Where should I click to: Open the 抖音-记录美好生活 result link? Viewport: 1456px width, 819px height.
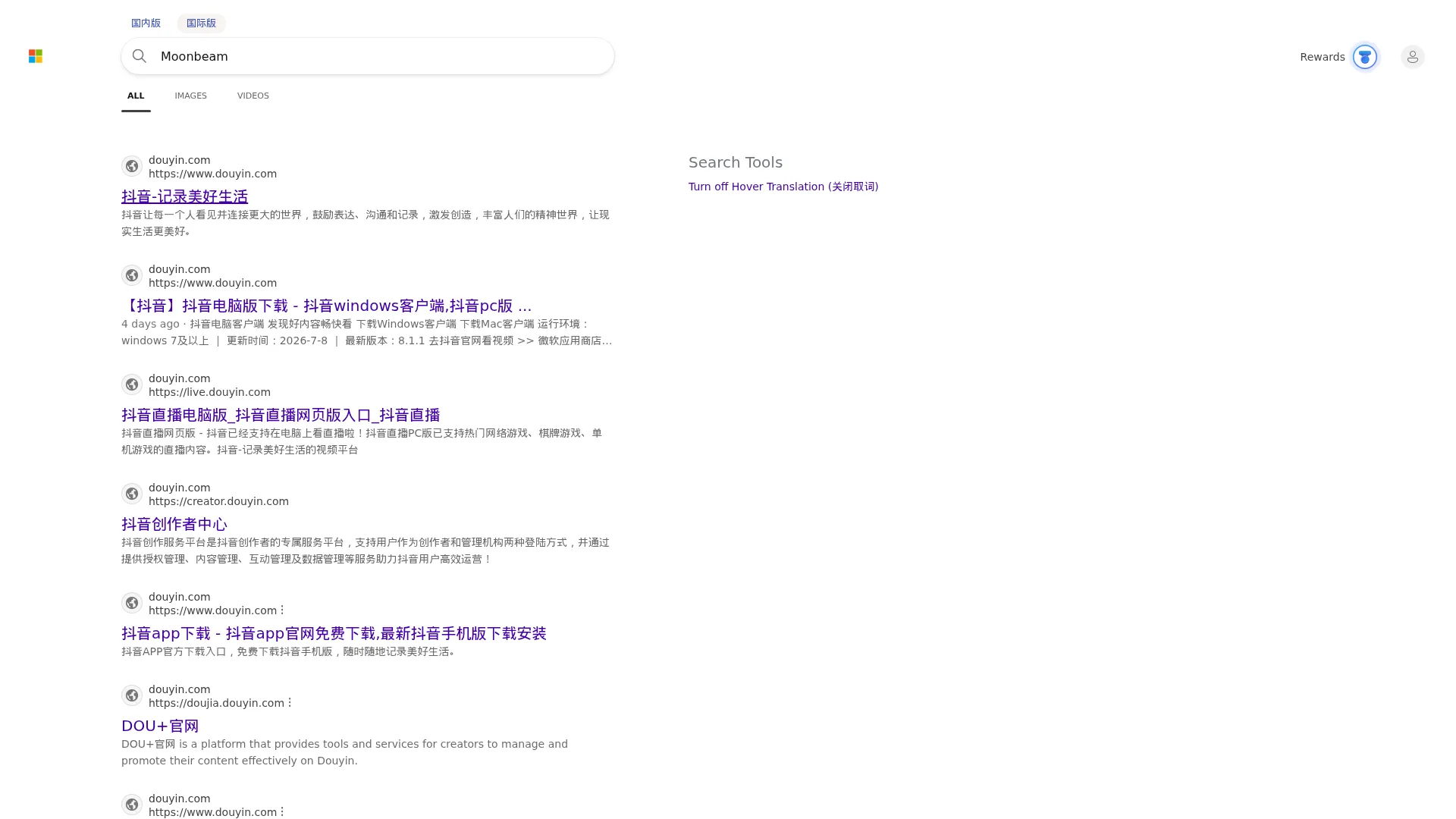(x=184, y=196)
